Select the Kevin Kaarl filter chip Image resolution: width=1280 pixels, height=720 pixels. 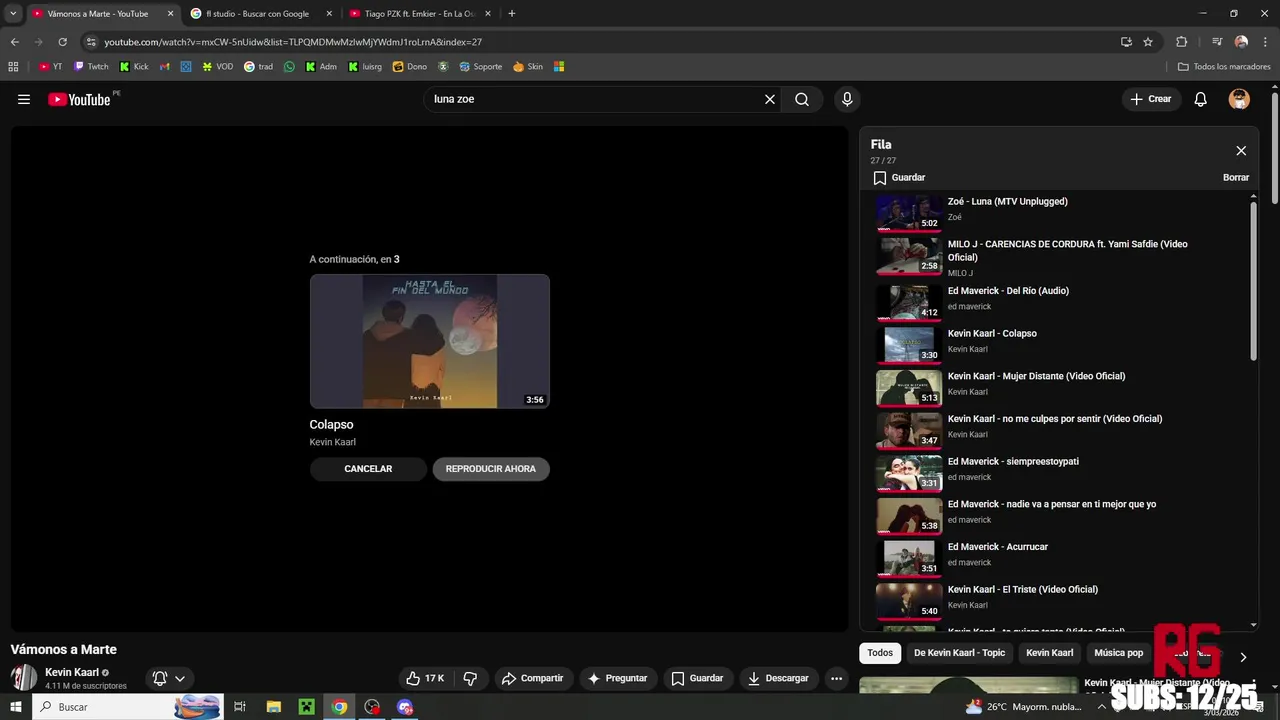1050,653
